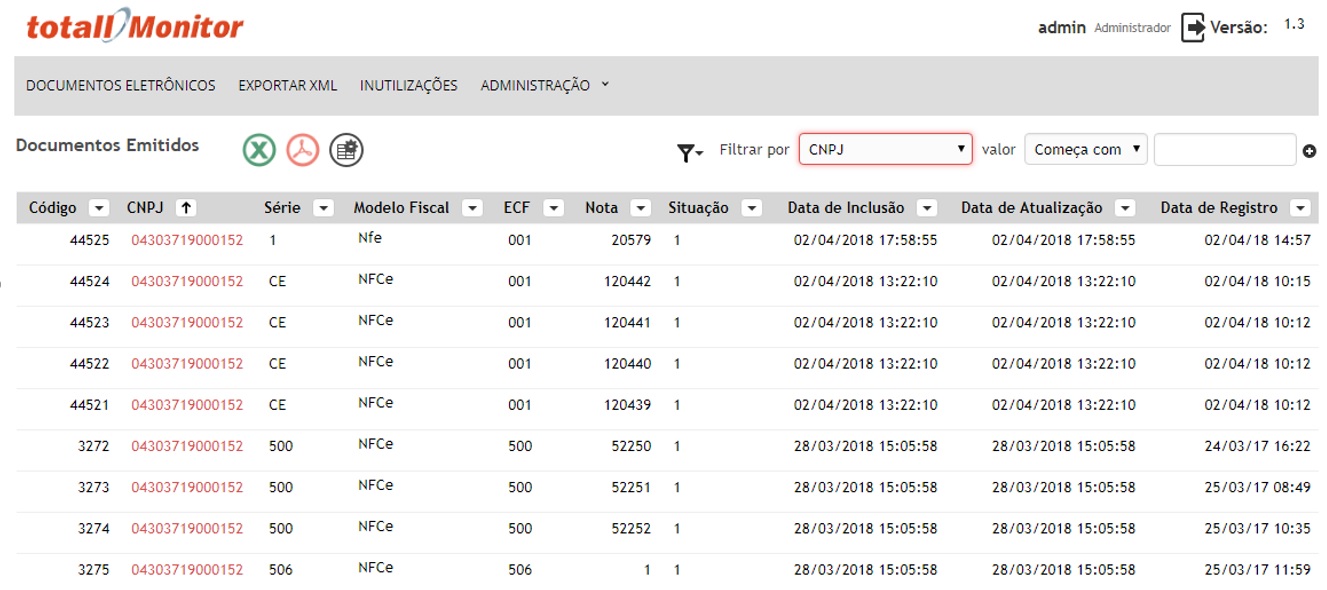This screenshot has width=1327, height=590.
Task: Click the Data de Registro column header
Action: (1219, 208)
